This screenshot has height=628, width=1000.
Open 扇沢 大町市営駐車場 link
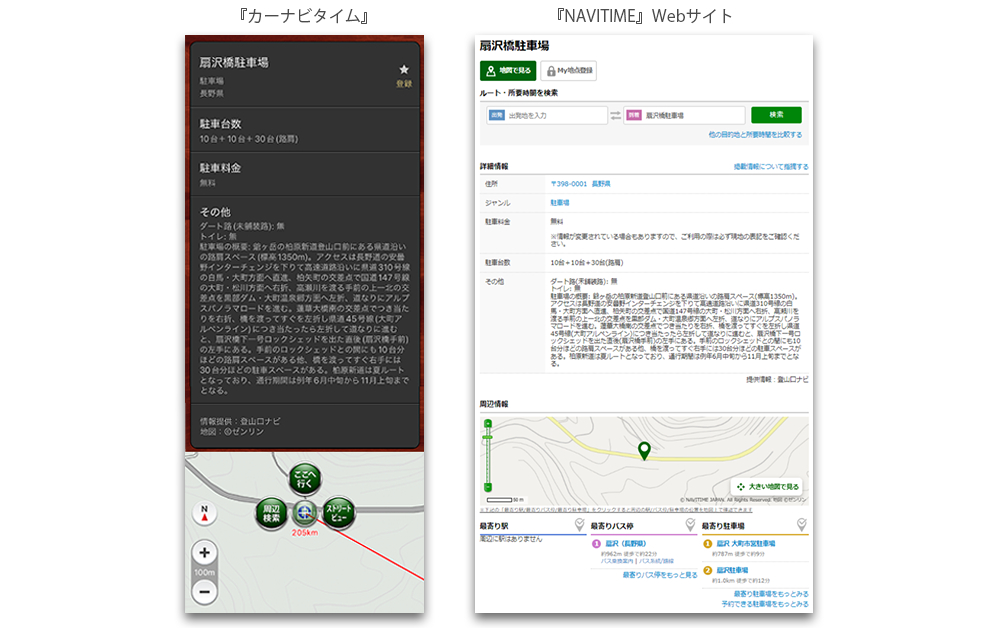pyautogui.click(x=746, y=544)
